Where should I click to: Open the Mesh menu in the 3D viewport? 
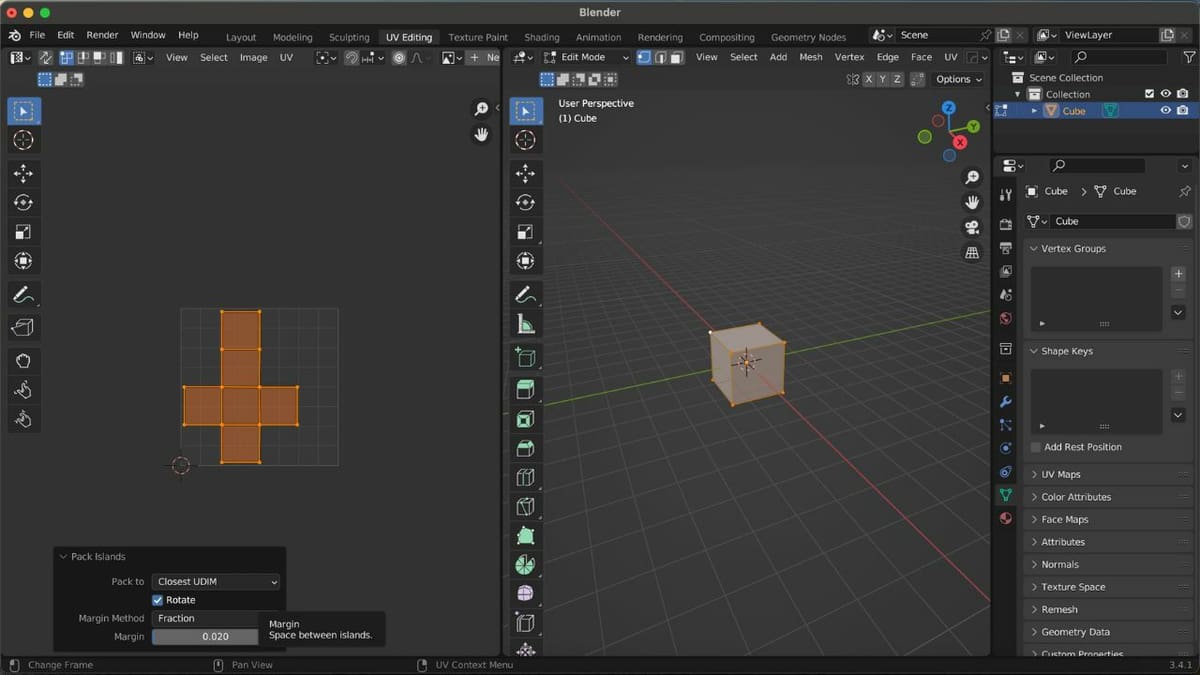[810, 57]
